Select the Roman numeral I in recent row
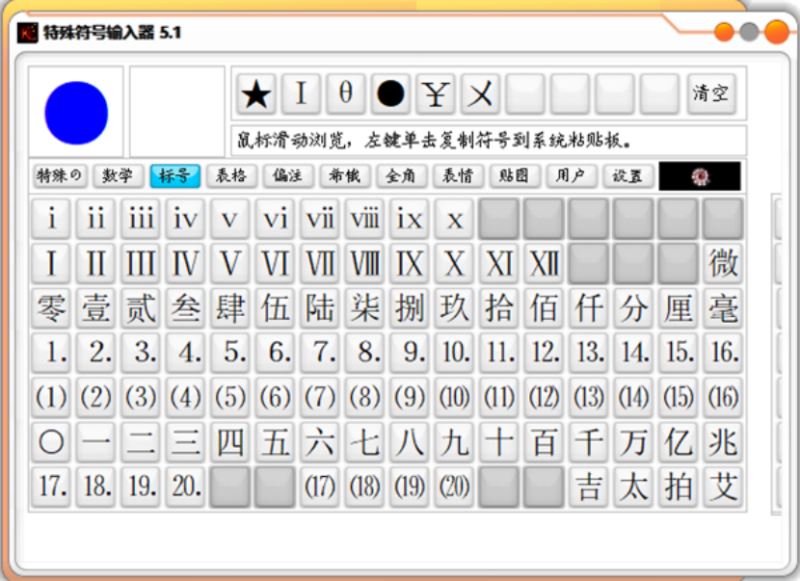The width and height of the screenshot is (800, 581). (301, 94)
